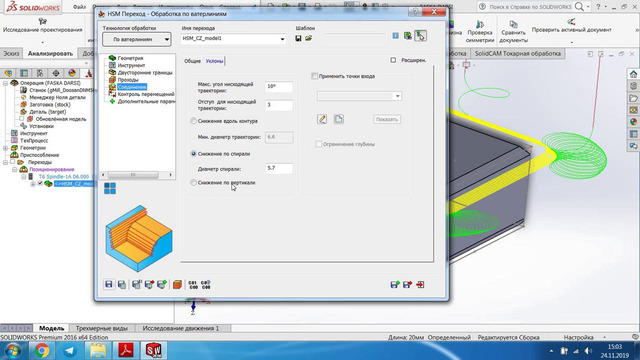Click the green monitor icon beside the info icon
The width and height of the screenshot is (640, 360).
407,36
